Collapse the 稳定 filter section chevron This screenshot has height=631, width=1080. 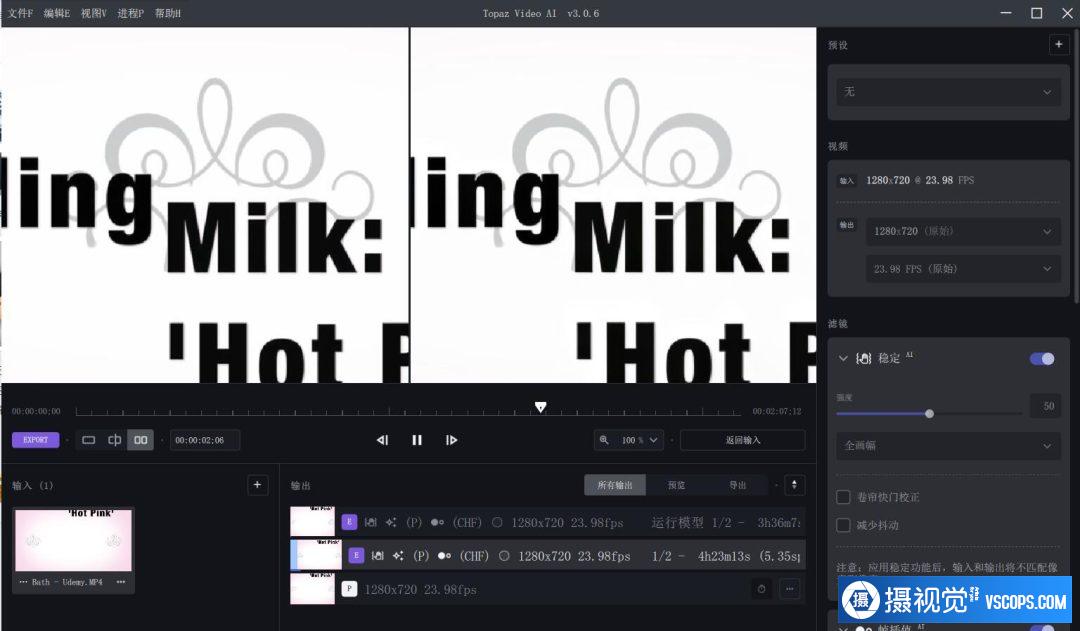click(x=842, y=358)
